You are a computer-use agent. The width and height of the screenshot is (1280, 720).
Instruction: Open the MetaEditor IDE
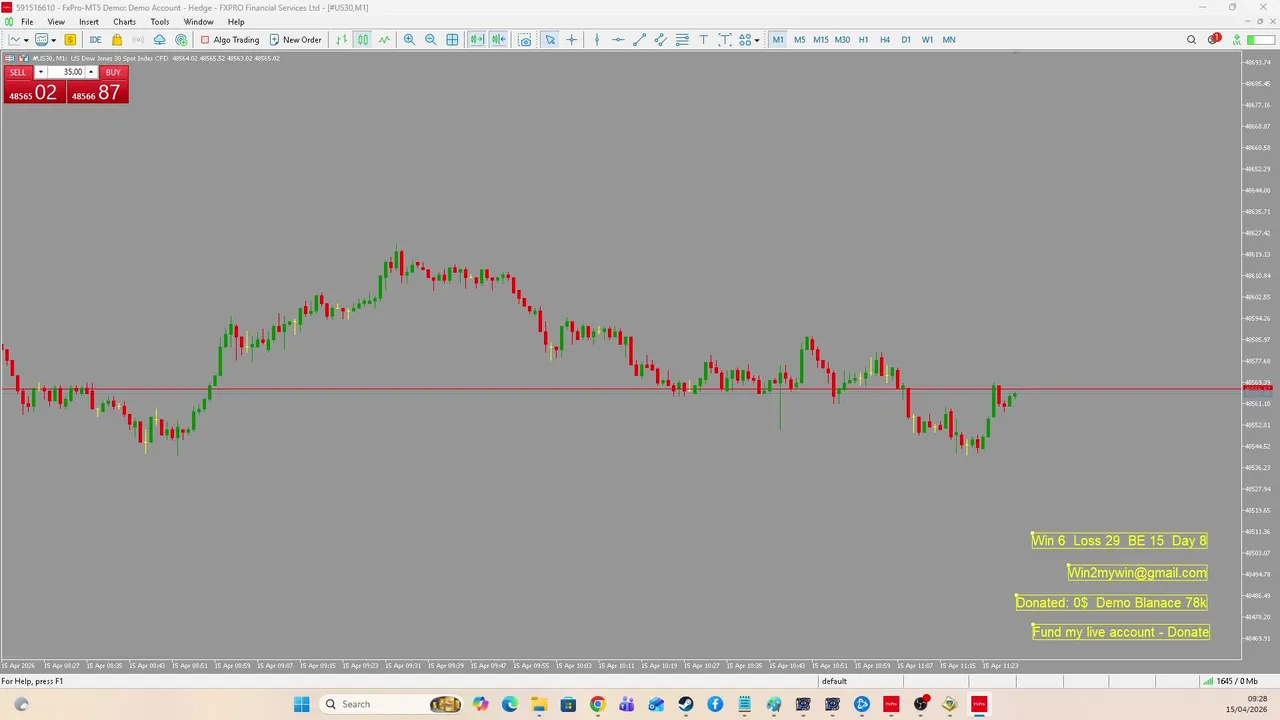point(95,40)
